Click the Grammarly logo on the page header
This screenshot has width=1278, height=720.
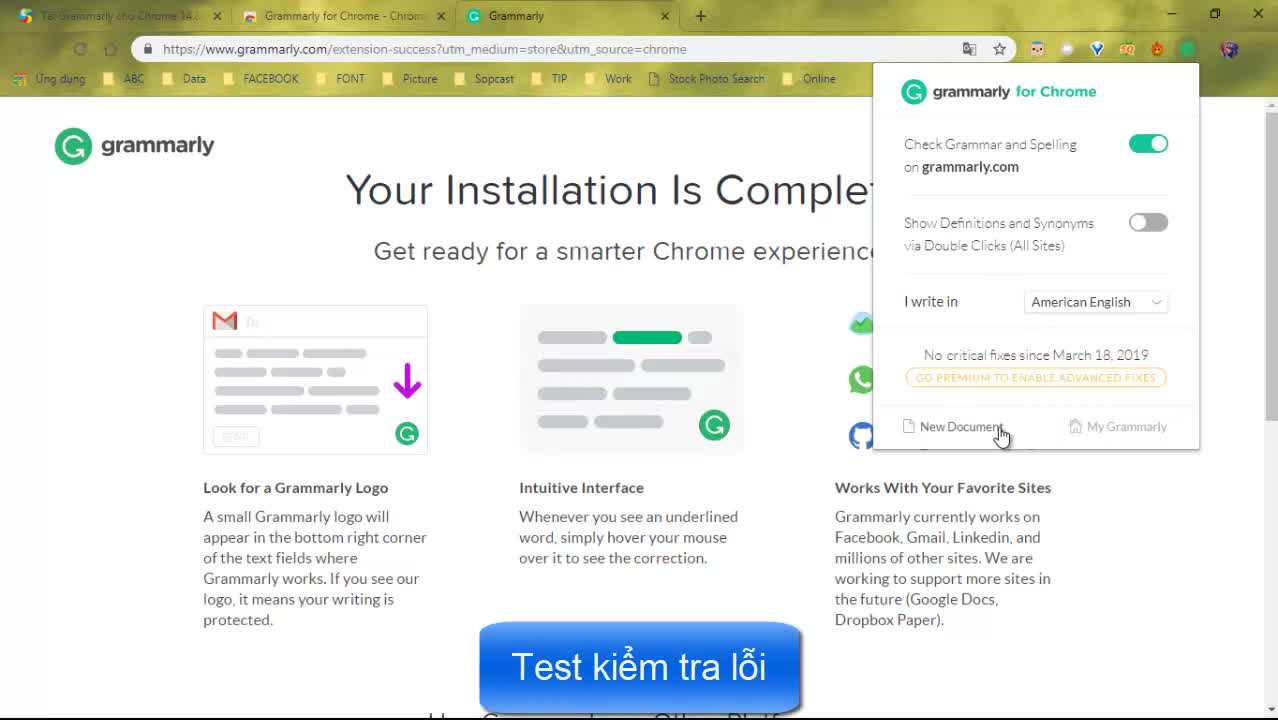coord(135,146)
